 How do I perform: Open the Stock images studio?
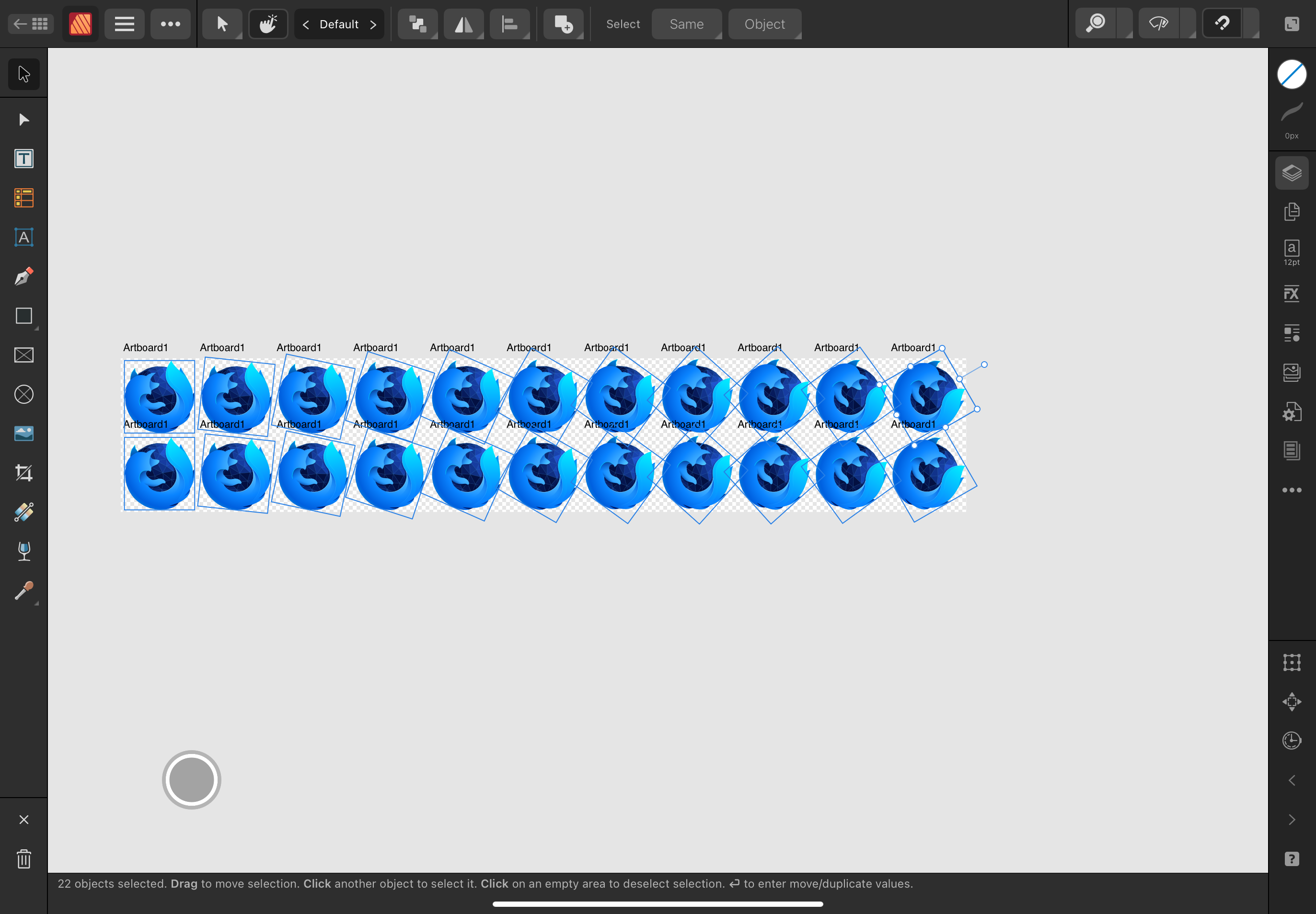pos(1292,372)
